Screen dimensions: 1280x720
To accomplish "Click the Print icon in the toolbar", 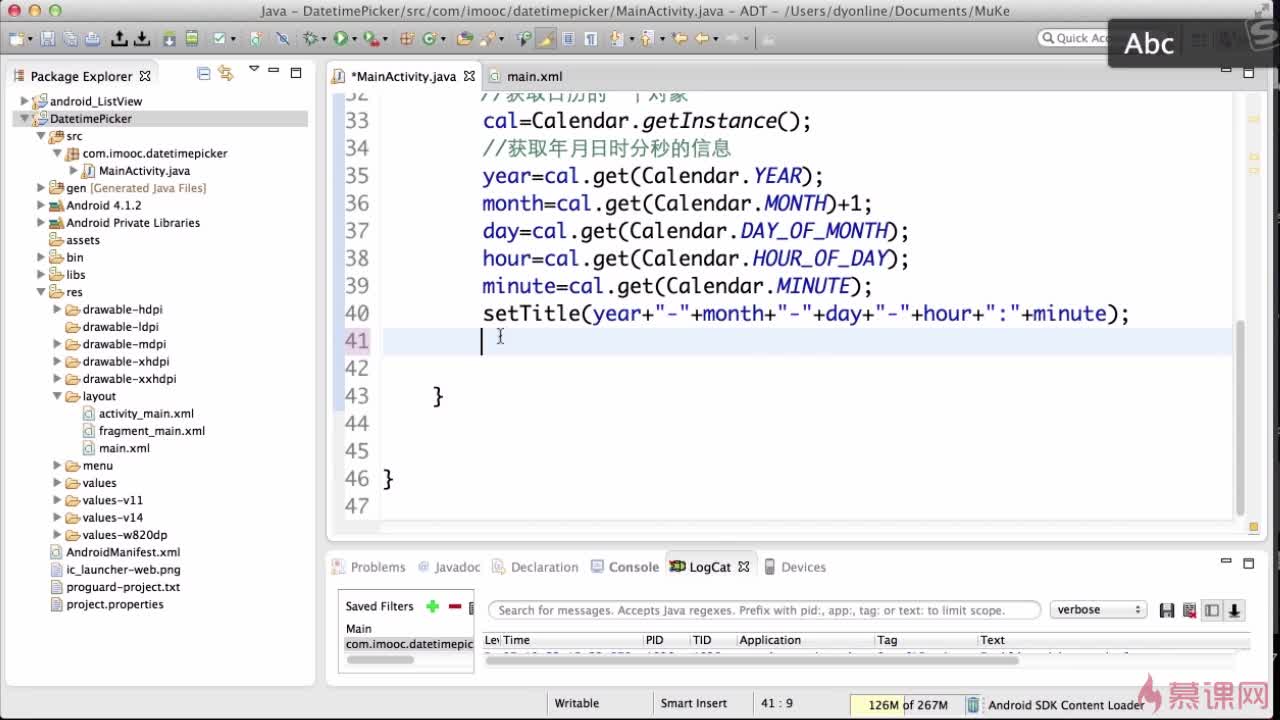I will point(93,39).
